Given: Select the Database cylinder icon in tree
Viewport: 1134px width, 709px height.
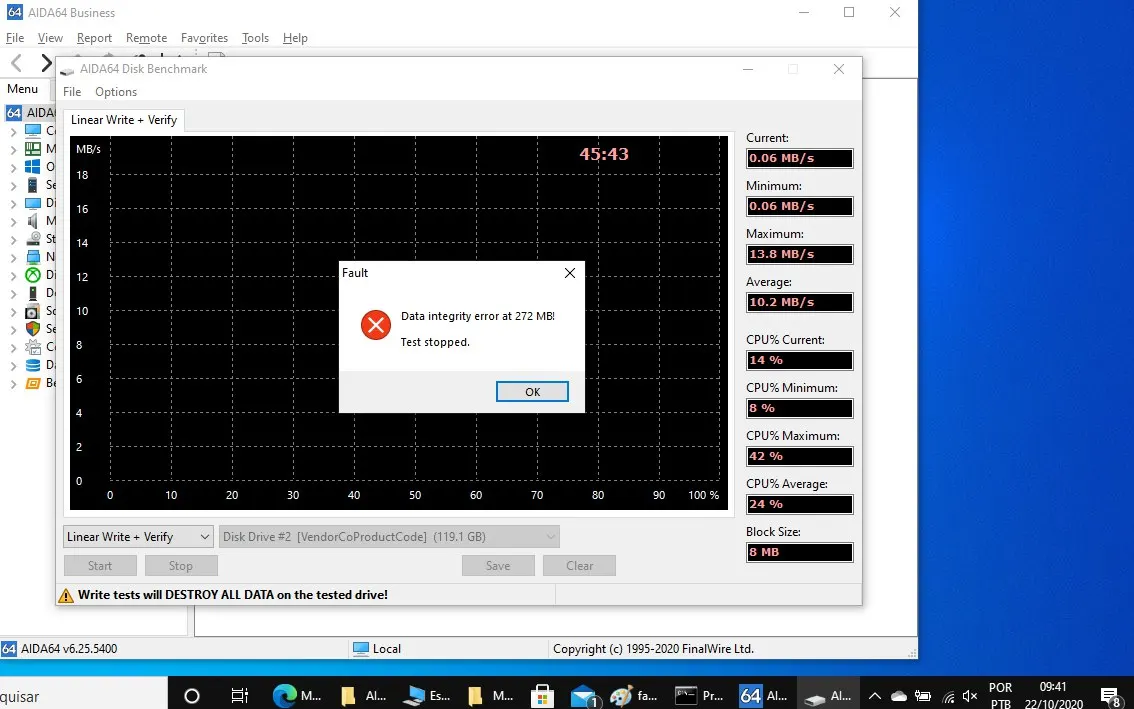Looking at the screenshot, I should [x=33, y=365].
